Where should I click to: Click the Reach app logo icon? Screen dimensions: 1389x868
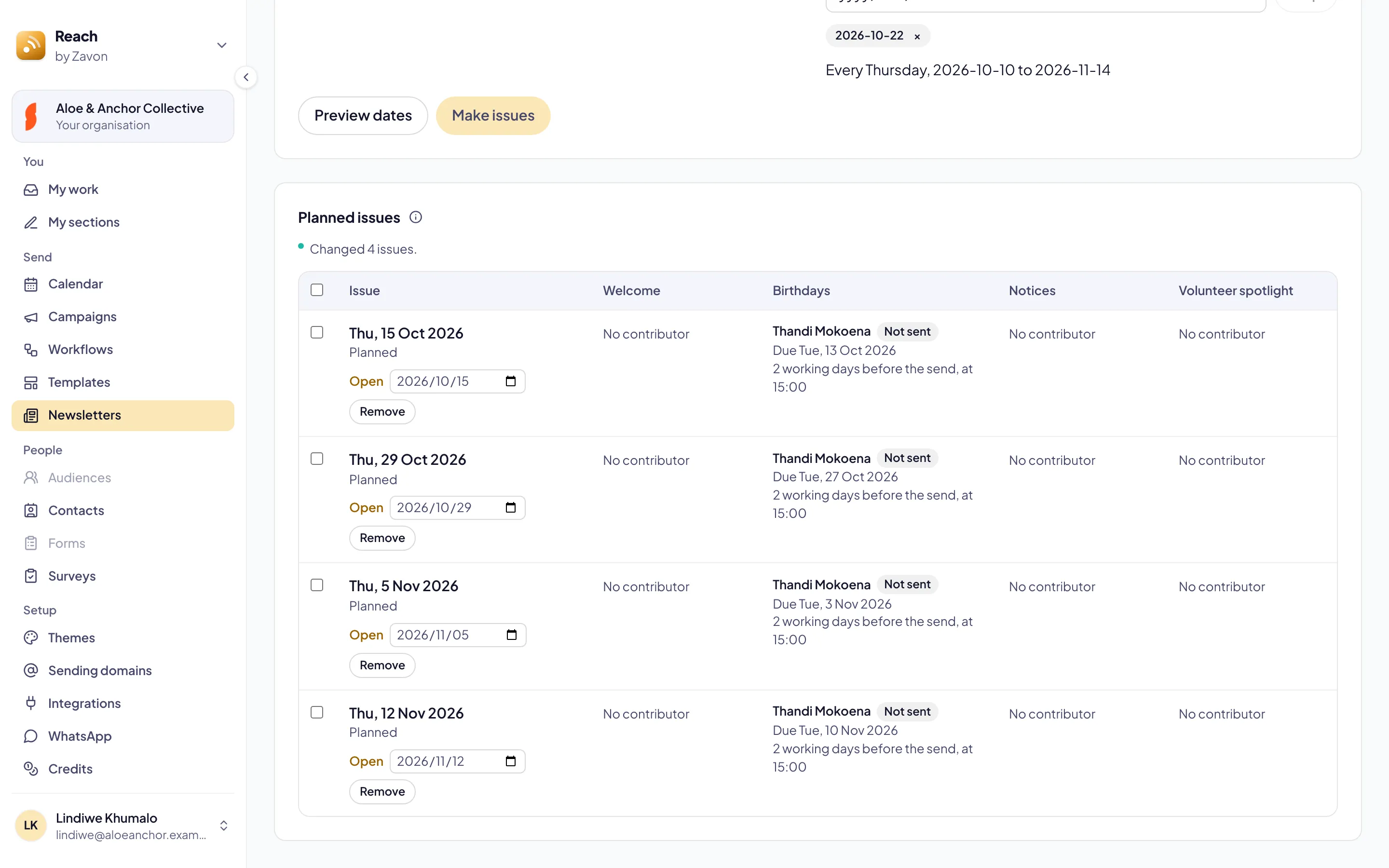(x=31, y=45)
